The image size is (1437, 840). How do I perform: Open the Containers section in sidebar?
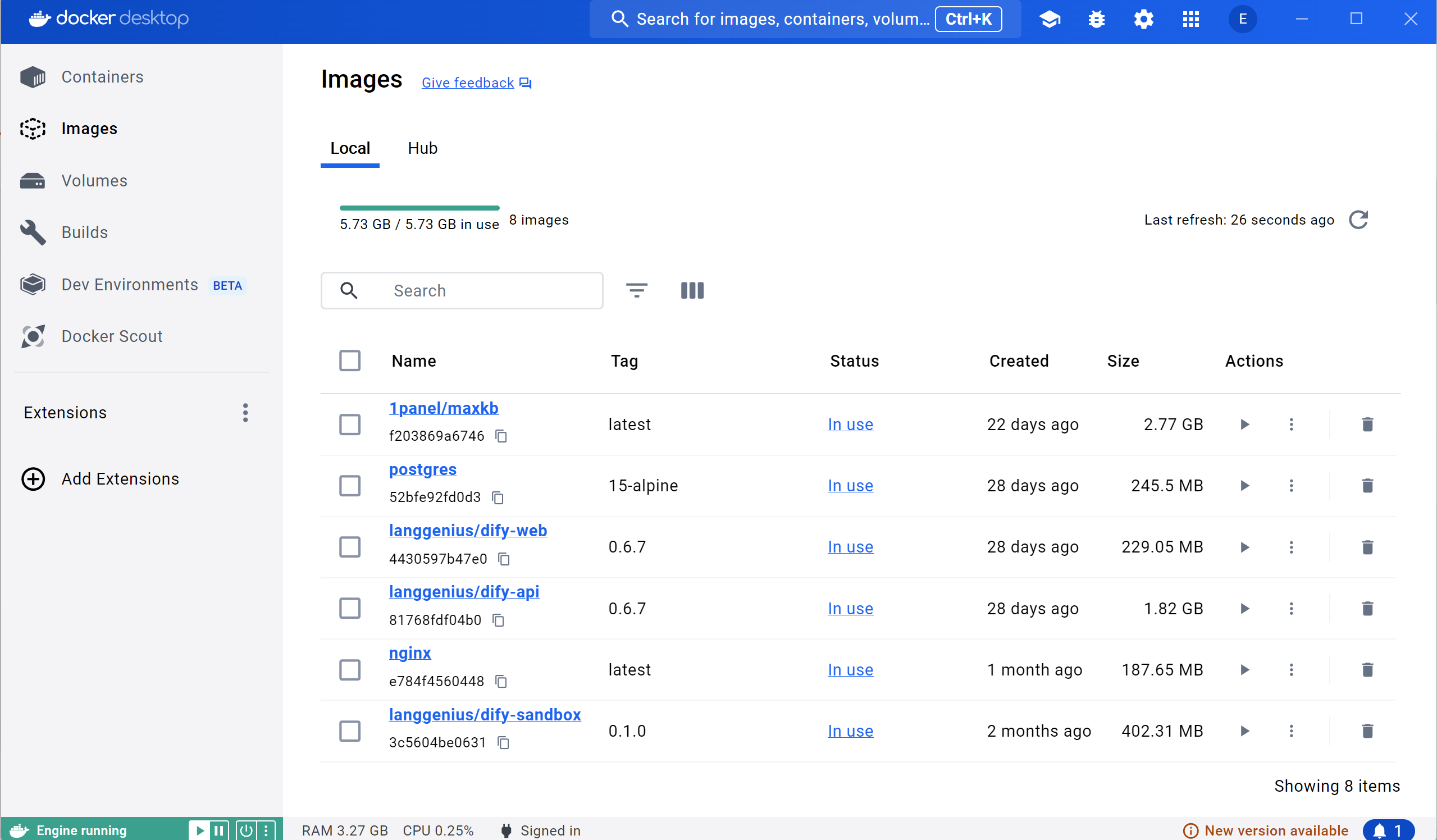(x=102, y=76)
